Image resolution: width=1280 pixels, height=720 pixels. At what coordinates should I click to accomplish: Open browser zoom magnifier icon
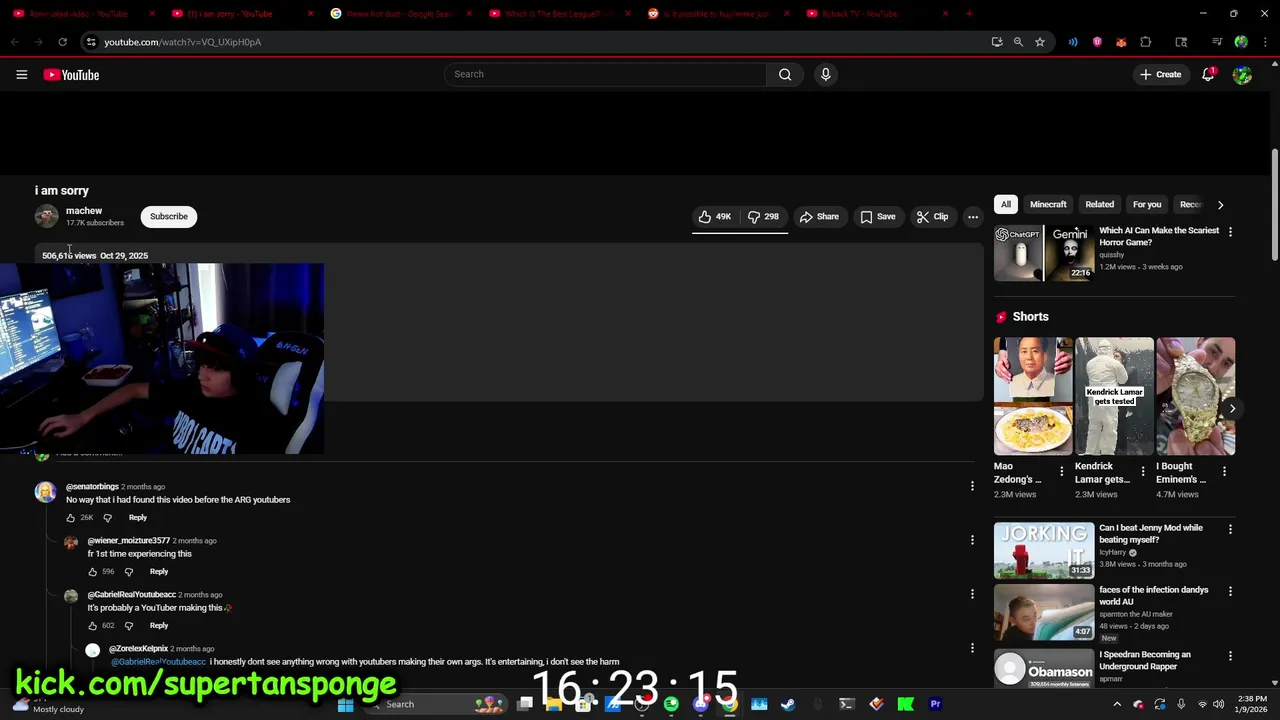[1018, 42]
